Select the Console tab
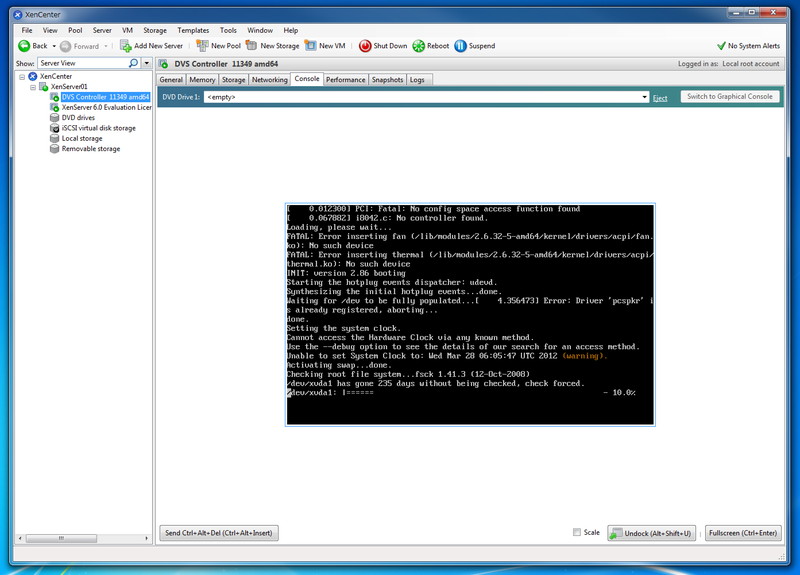This screenshot has width=800, height=575. click(307, 79)
